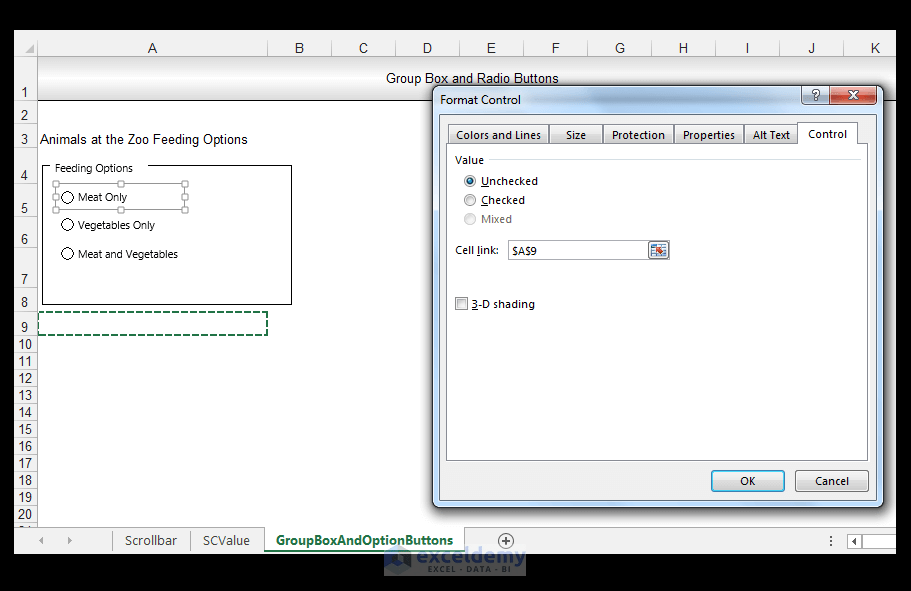Open the sheet options ellipsis icon
This screenshot has height=591, width=911.
[830, 540]
